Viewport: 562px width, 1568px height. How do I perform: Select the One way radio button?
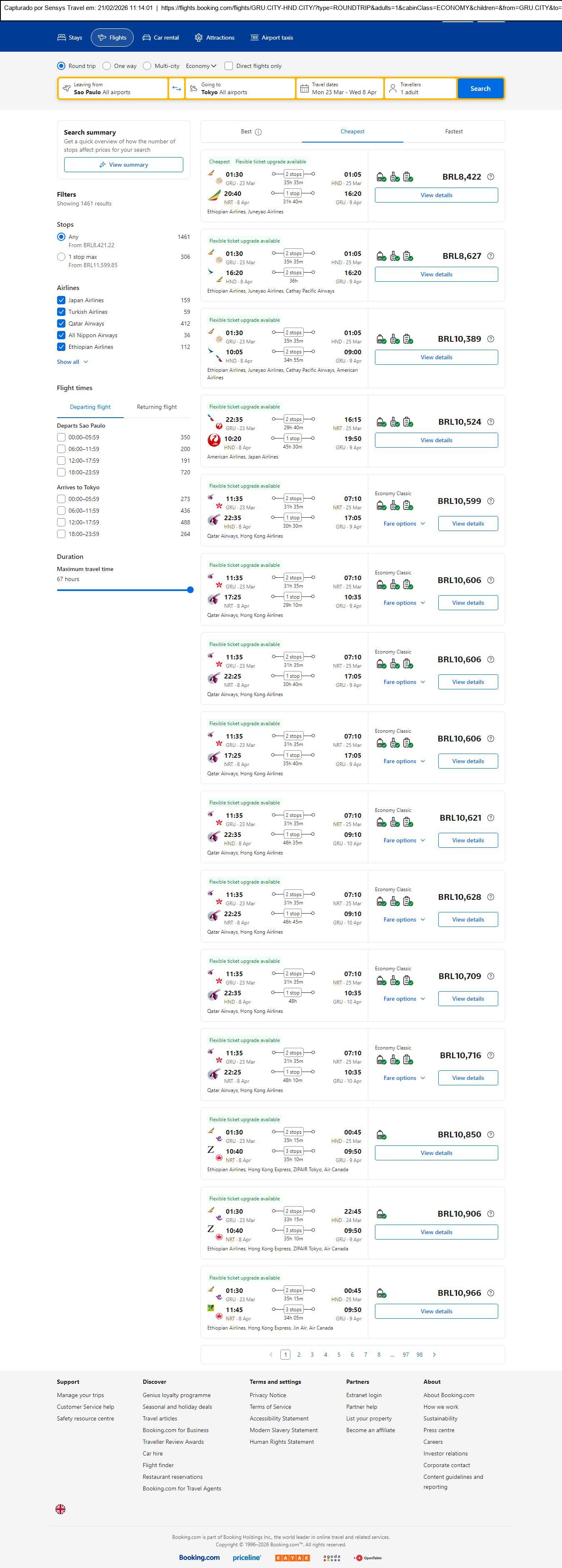(107, 66)
